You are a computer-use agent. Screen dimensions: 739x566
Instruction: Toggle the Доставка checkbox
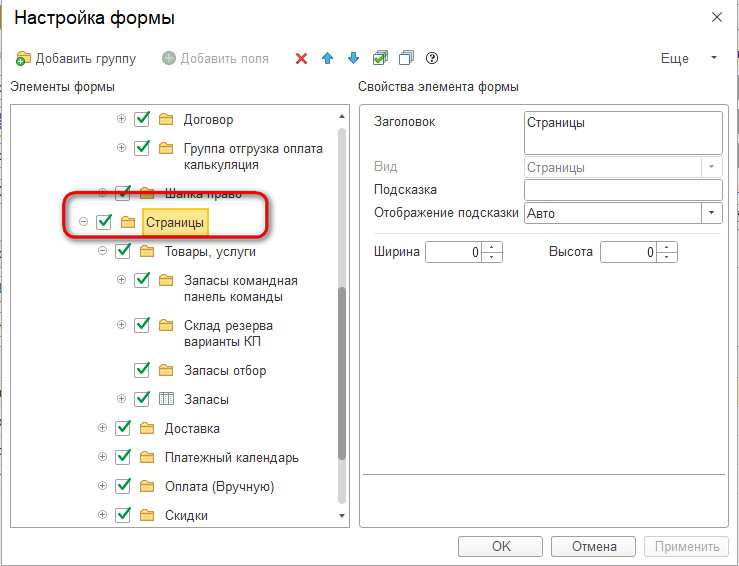pos(123,428)
